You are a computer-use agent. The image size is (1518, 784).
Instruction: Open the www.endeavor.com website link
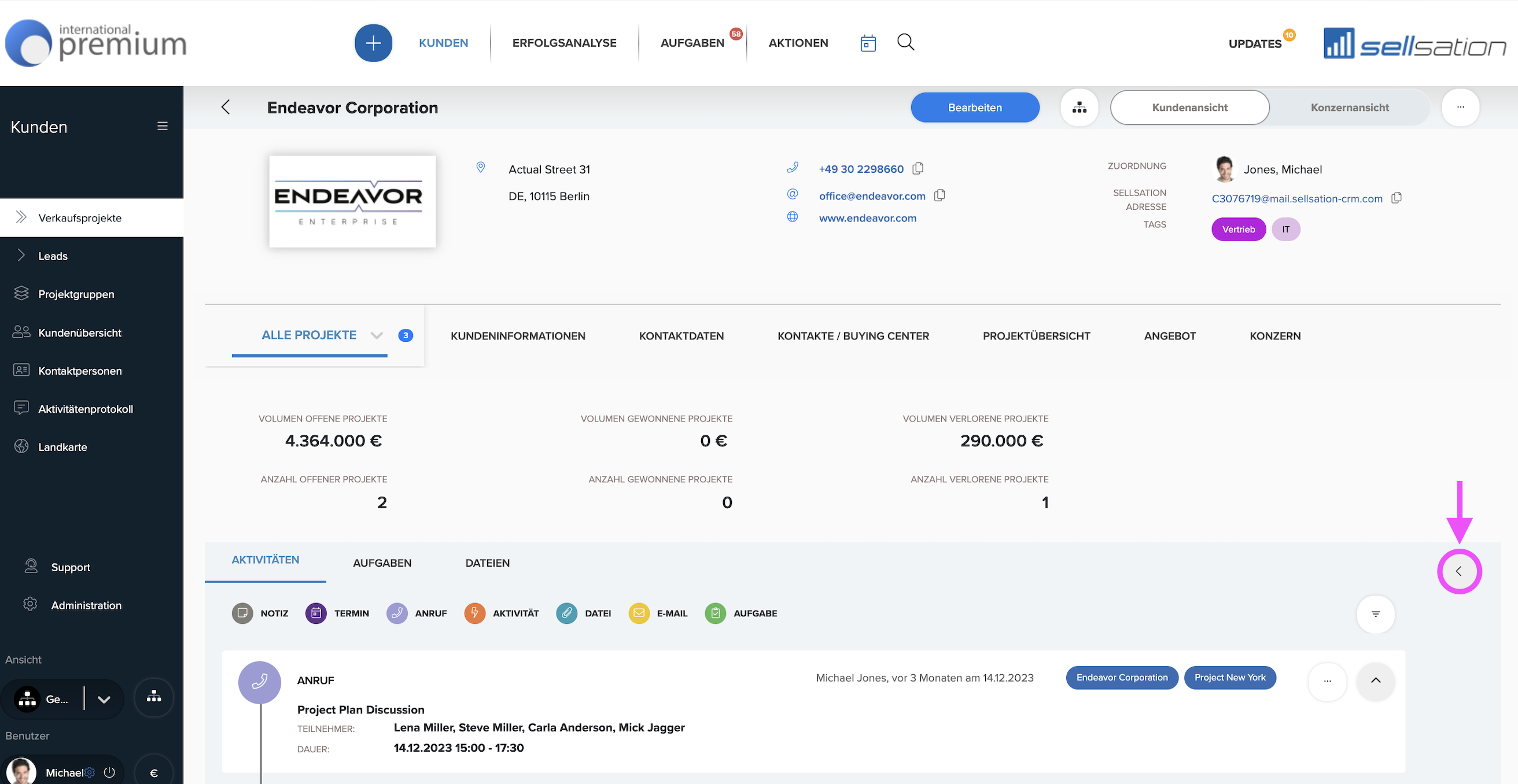click(x=867, y=217)
